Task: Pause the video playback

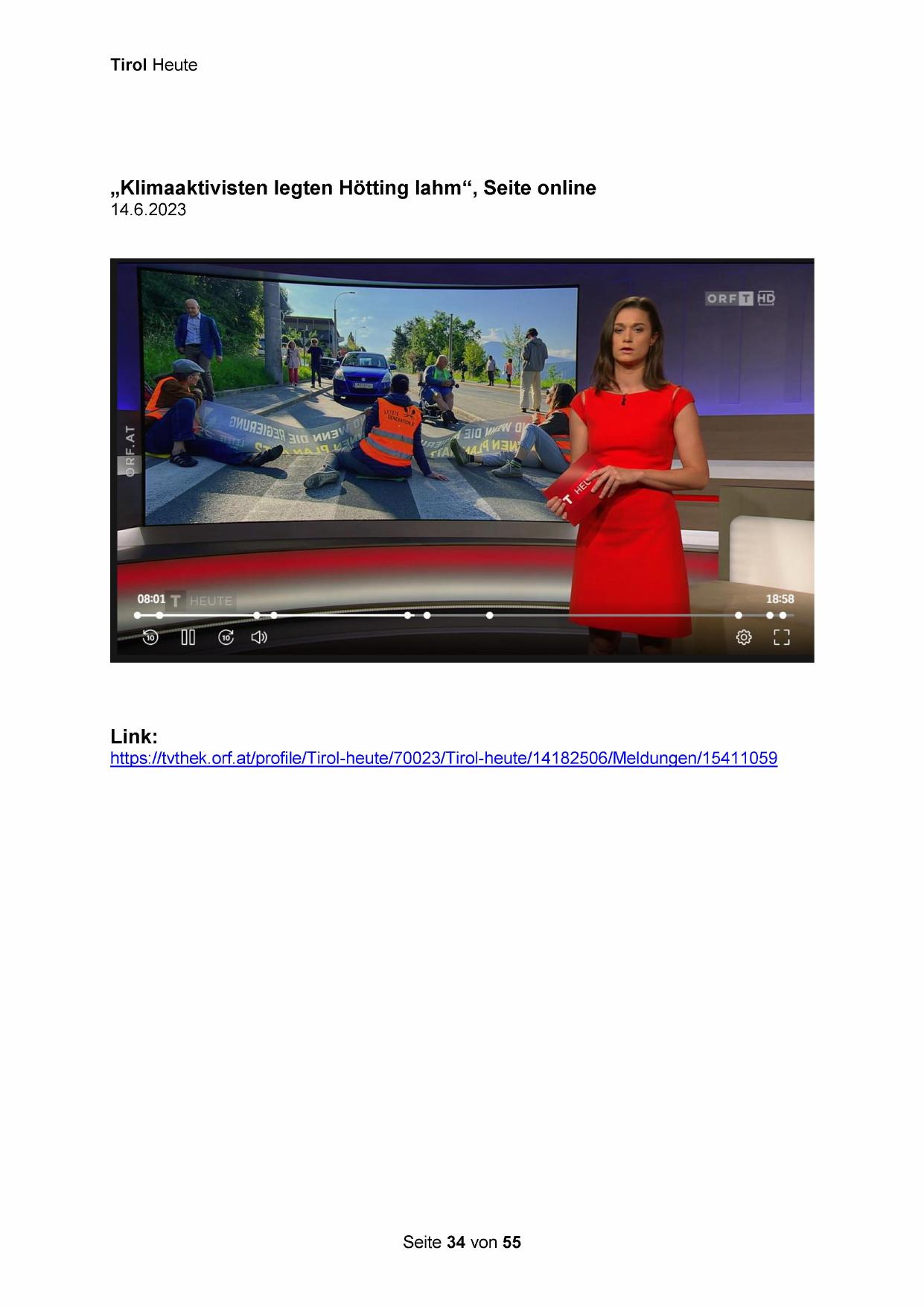Action: click(188, 637)
